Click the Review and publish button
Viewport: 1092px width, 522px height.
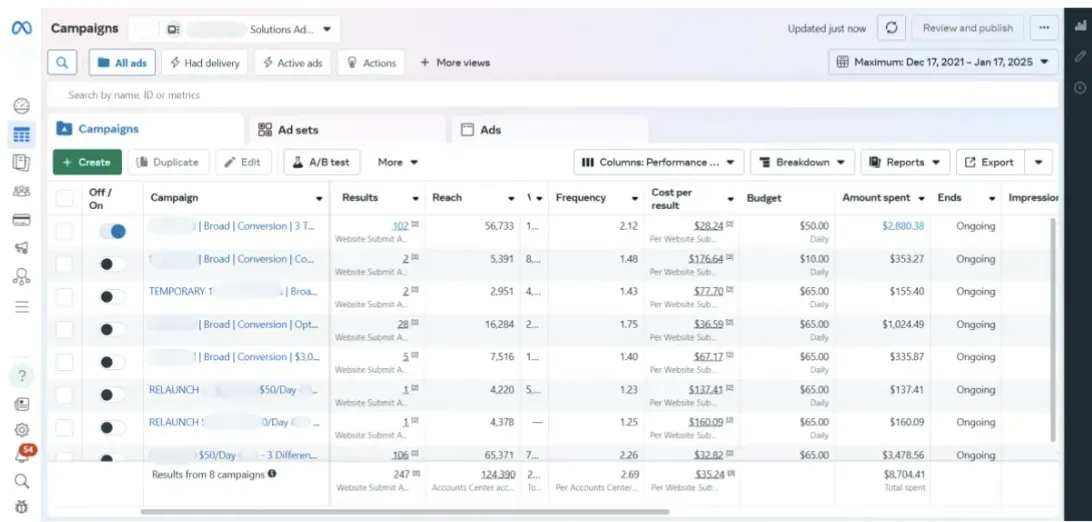967,29
